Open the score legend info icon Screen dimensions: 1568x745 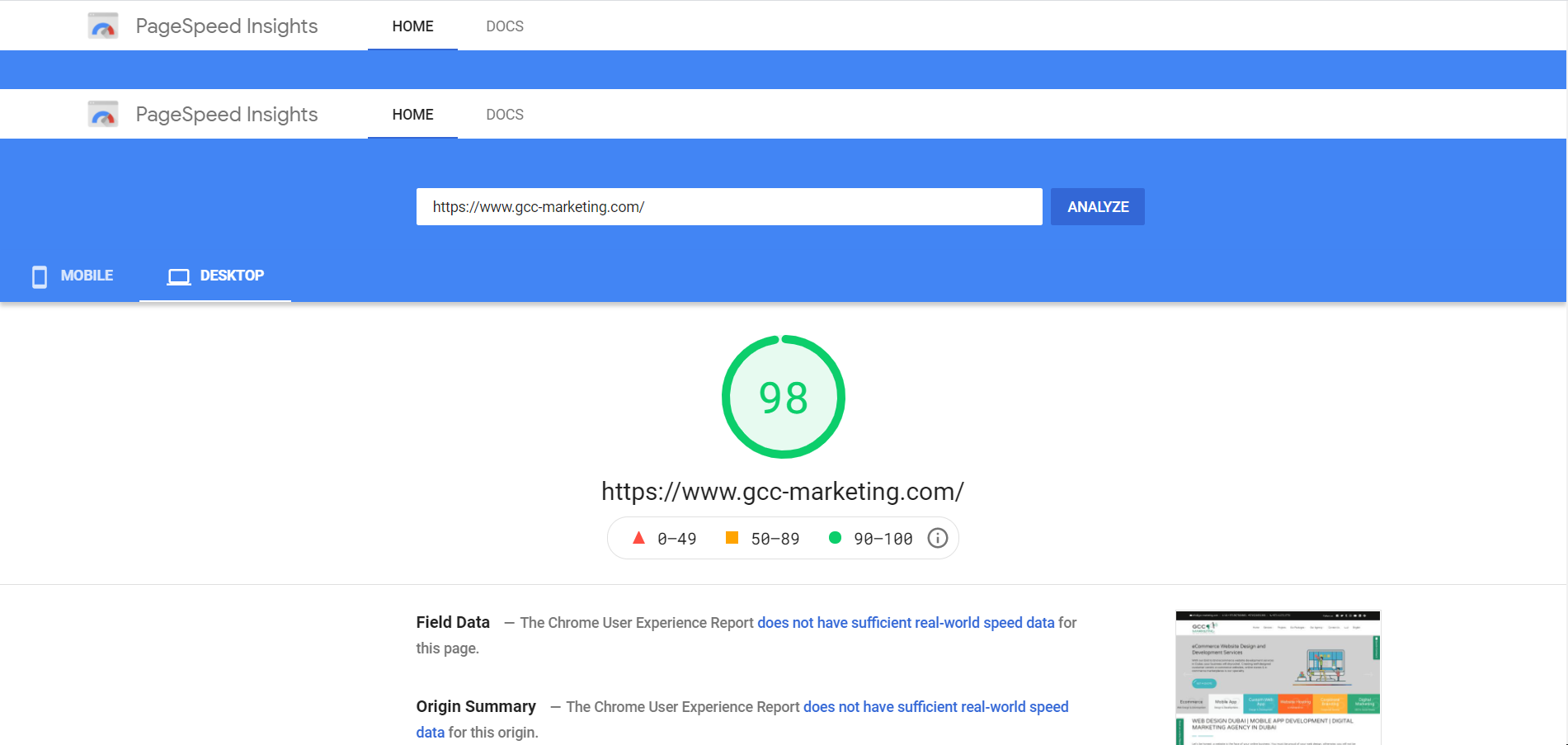tap(938, 538)
